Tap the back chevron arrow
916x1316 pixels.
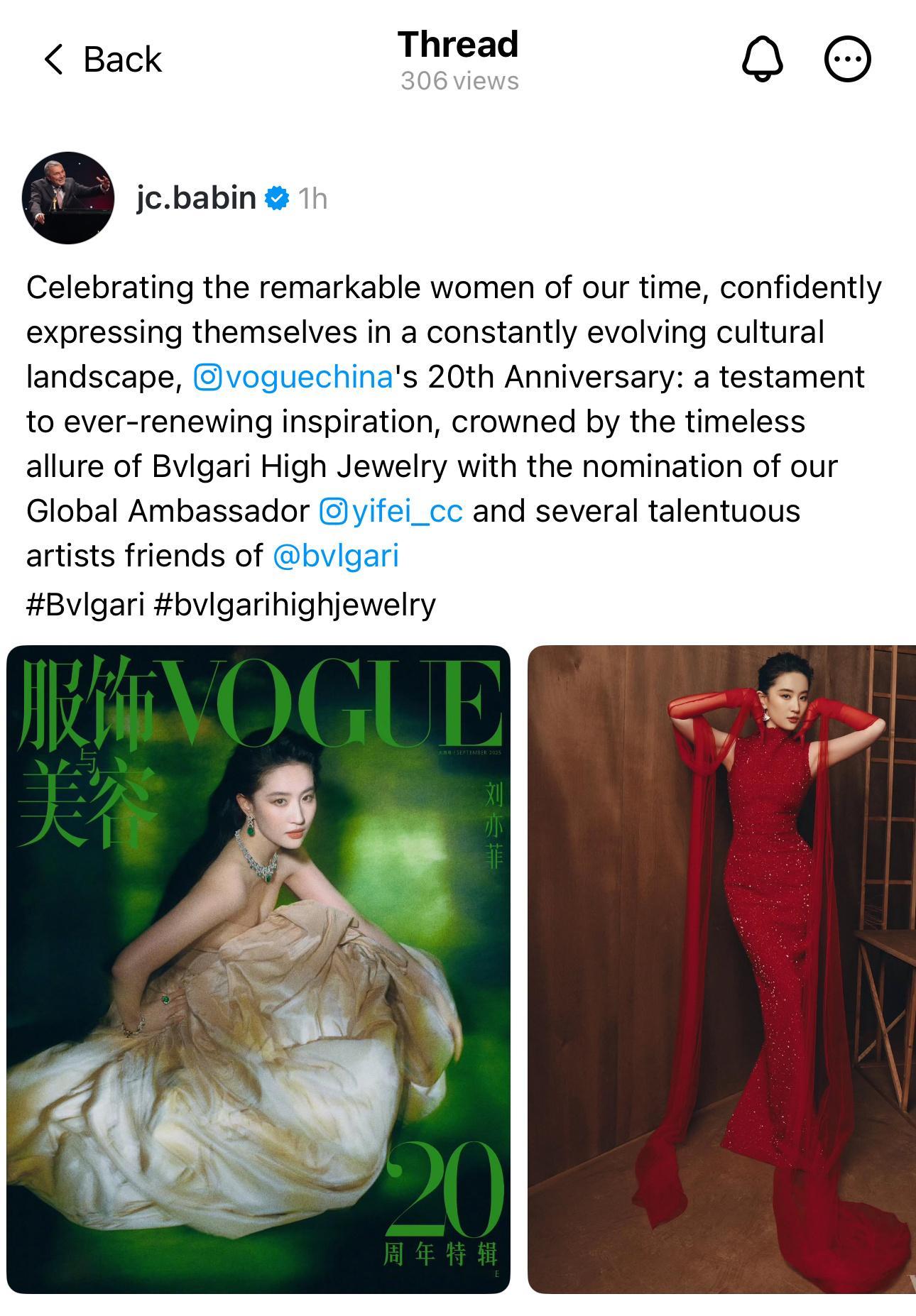pyautogui.click(x=53, y=59)
